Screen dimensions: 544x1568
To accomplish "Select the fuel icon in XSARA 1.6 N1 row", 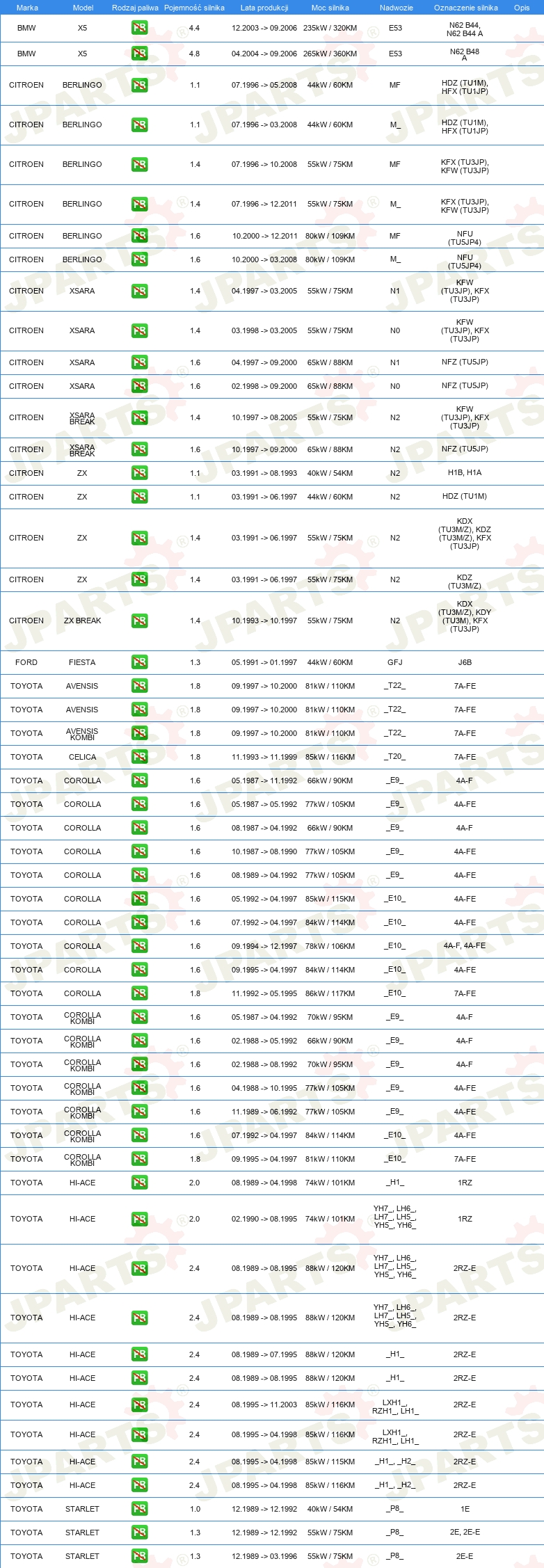I will pos(139,362).
